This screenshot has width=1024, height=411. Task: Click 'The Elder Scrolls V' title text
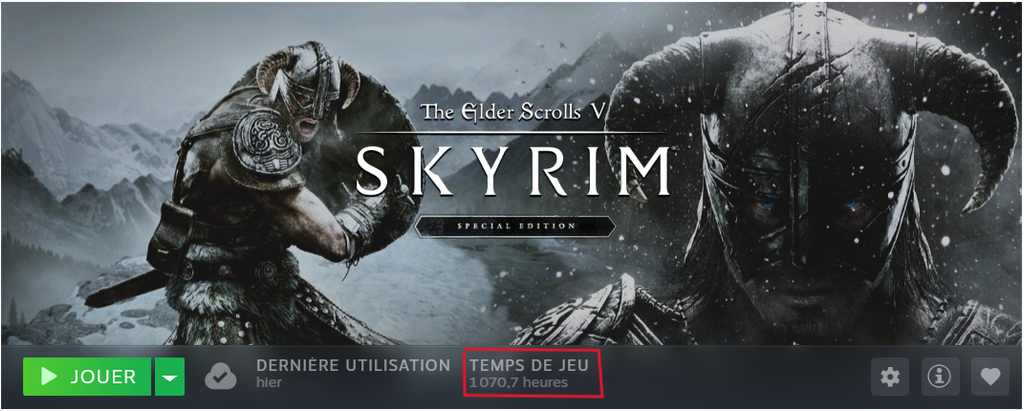click(514, 111)
